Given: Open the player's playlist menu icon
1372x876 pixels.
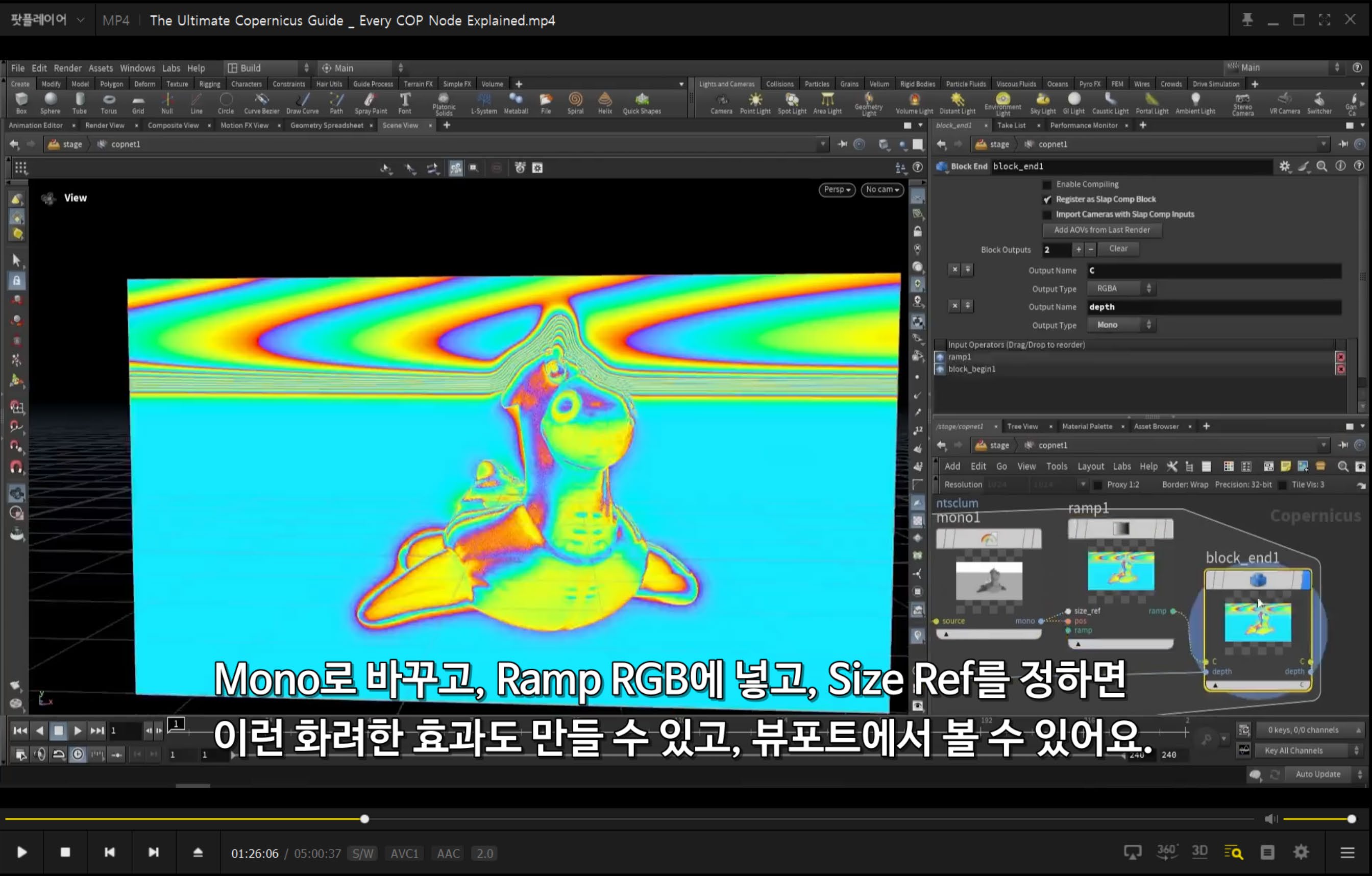Looking at the screenshot, I should 1347,853.
